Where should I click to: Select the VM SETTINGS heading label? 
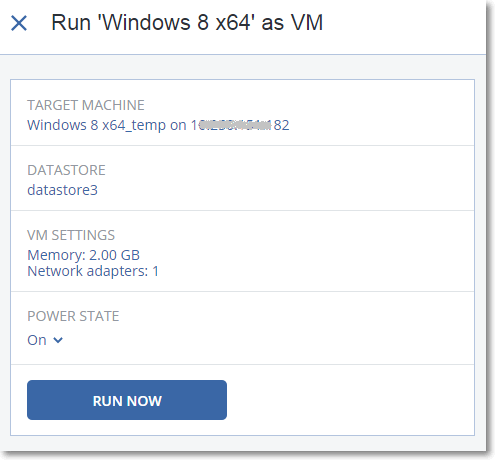pos(71,235)
